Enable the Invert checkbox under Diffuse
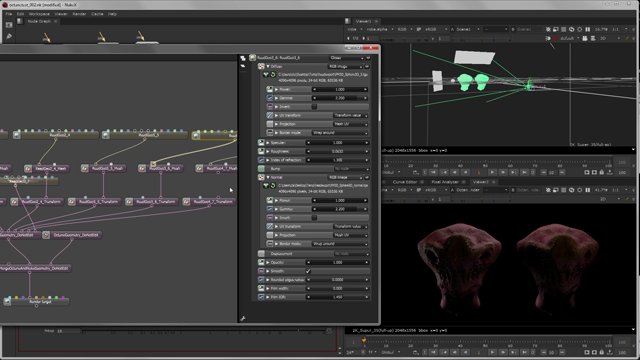640x360 pixels. pos(314,107)
